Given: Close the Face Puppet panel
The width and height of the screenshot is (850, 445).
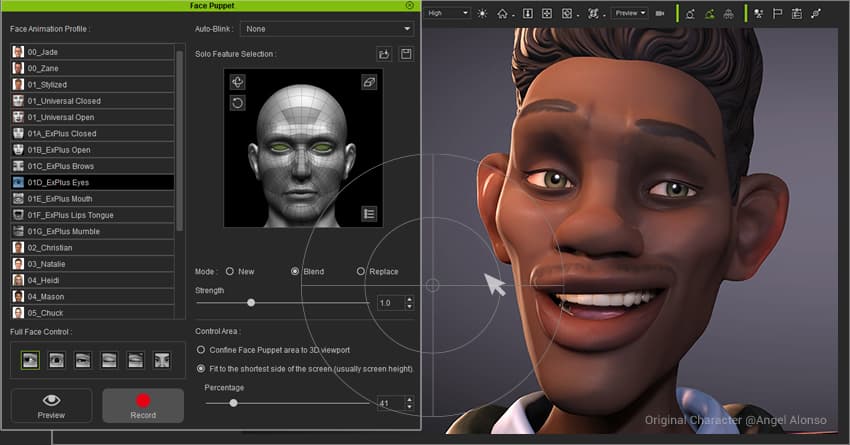Looking at the screenshot, I should pos(410,5).
